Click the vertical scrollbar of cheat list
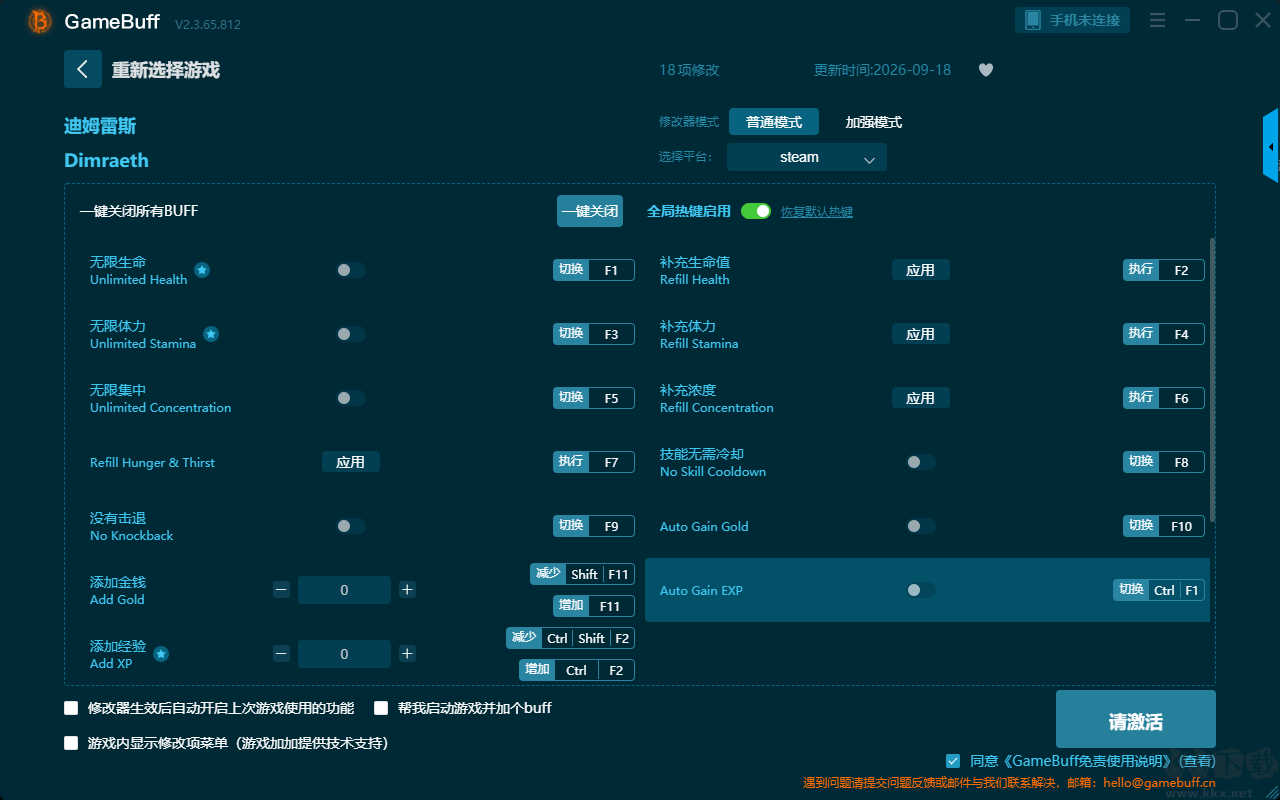This screenshot has width=1280, height=800. [1213, 380]
